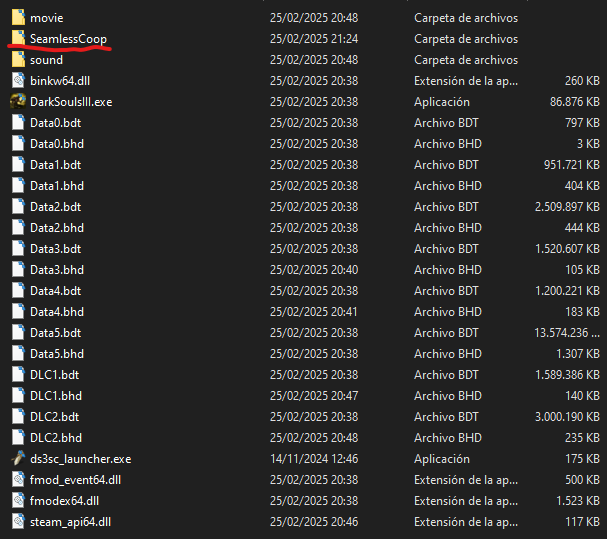Click the Data4.bdt file icon
The image size is (607, 539).
[18, 291]
